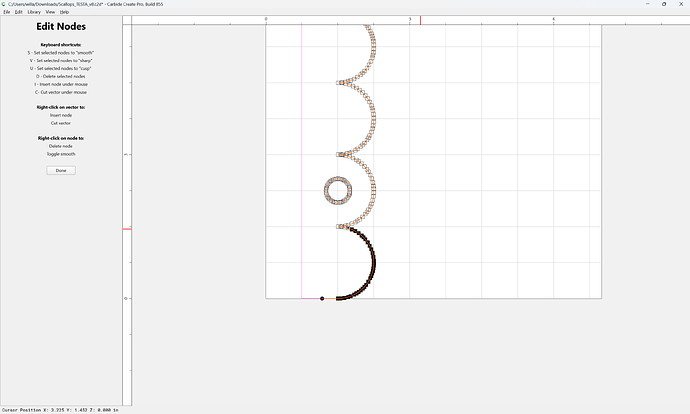The image size is (690, 414).
Task: Open the Help menu
Action: pos(64,12)
